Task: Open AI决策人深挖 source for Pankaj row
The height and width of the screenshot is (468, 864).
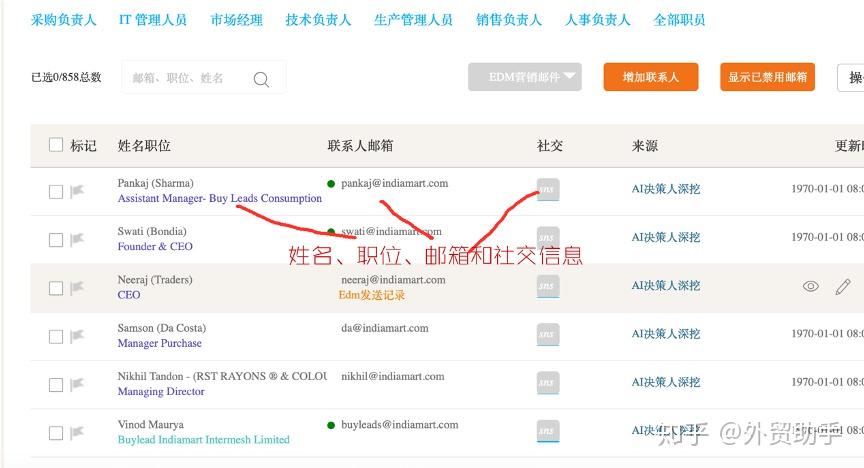Action: tap(666, 189)
